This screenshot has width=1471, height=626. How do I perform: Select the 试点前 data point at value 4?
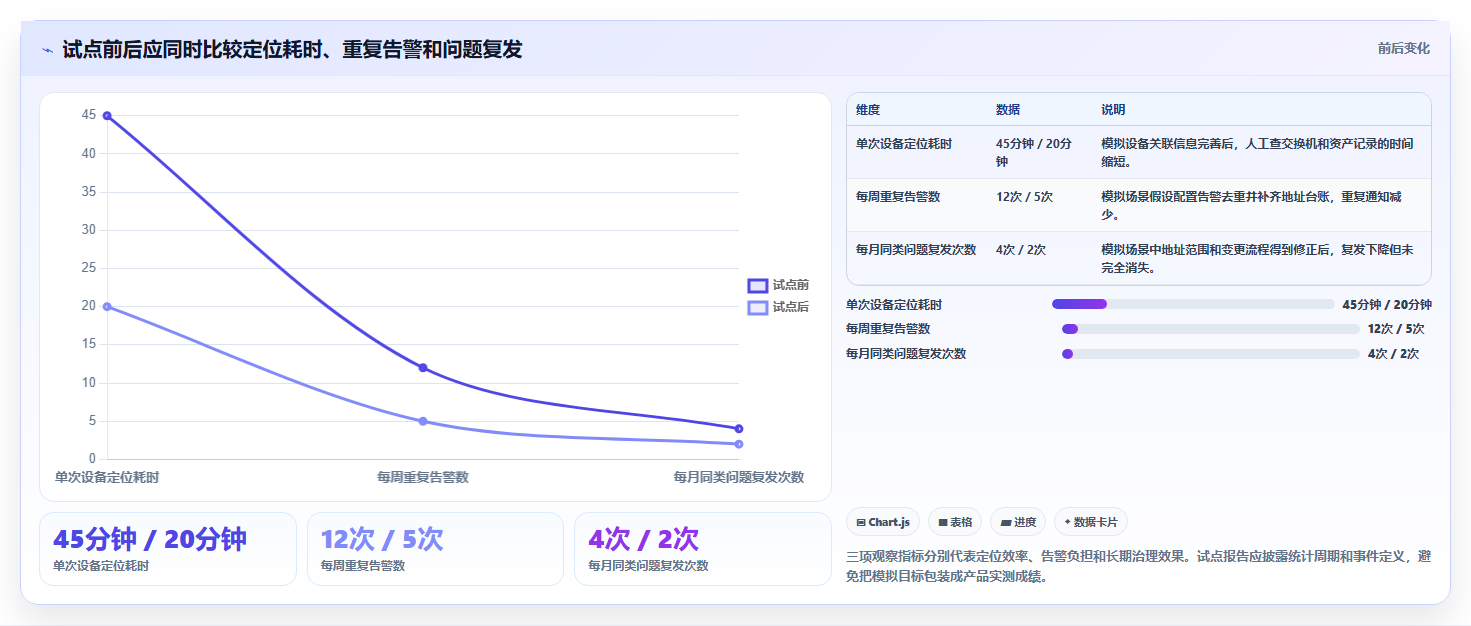tap(739, 429)
